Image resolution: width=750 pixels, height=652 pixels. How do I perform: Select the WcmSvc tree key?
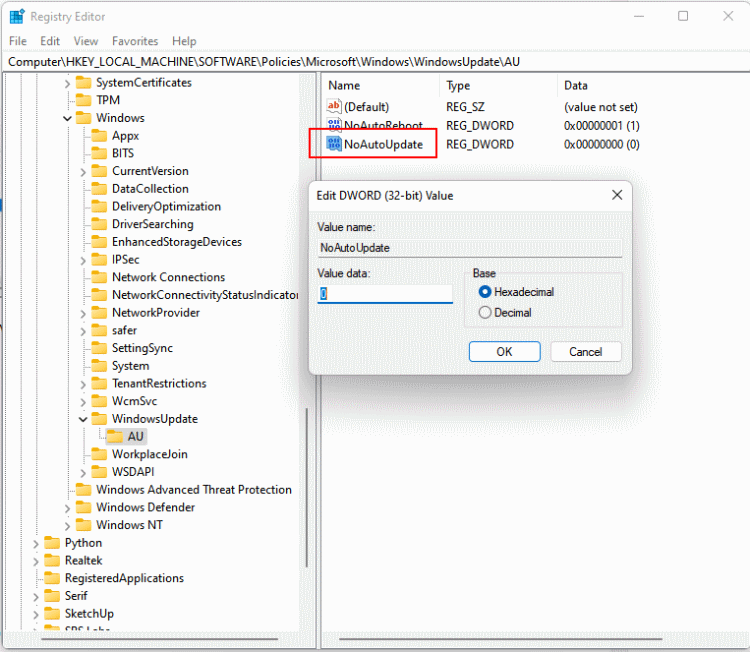point(134,401)
